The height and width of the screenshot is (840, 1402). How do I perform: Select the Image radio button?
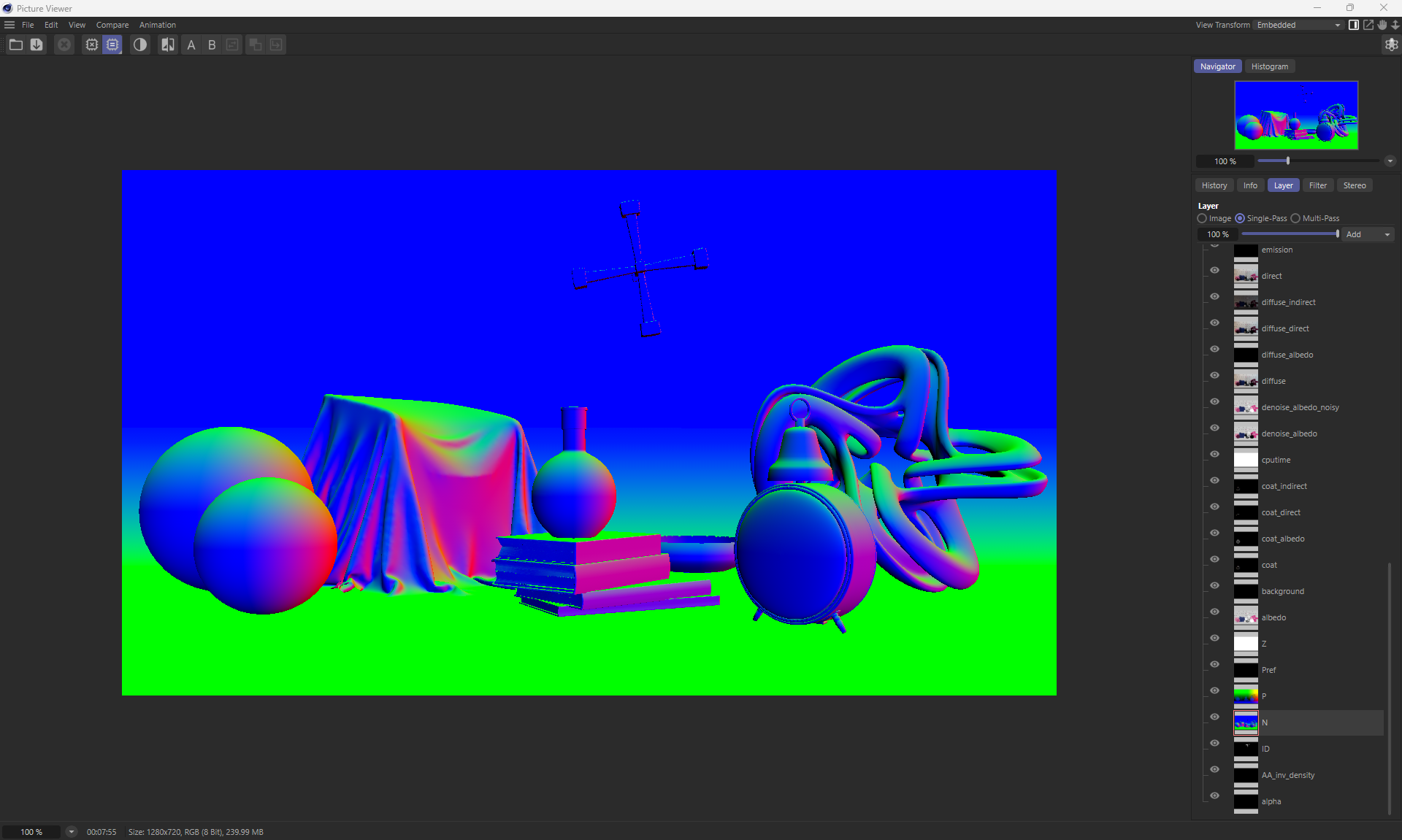tap(1202, 218)
